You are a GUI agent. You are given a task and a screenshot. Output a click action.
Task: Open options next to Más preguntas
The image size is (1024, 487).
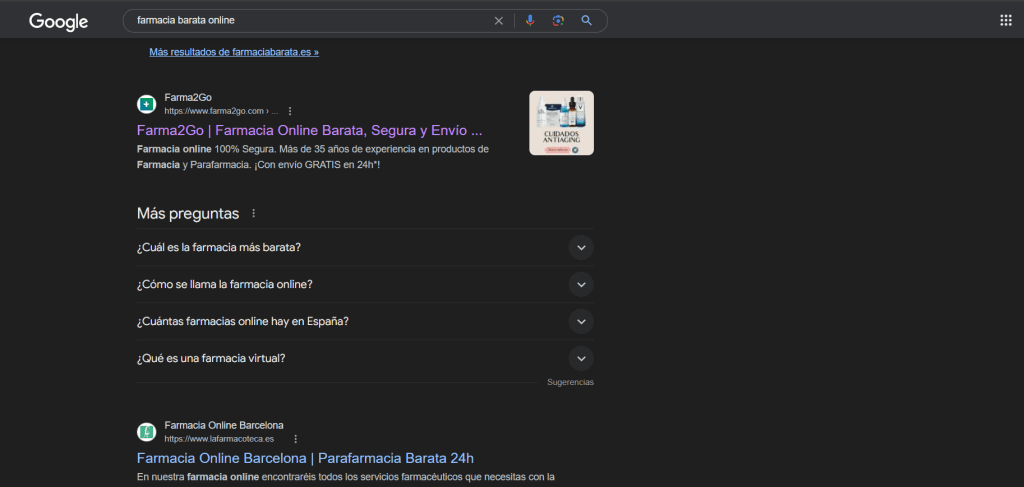[253, 213]
